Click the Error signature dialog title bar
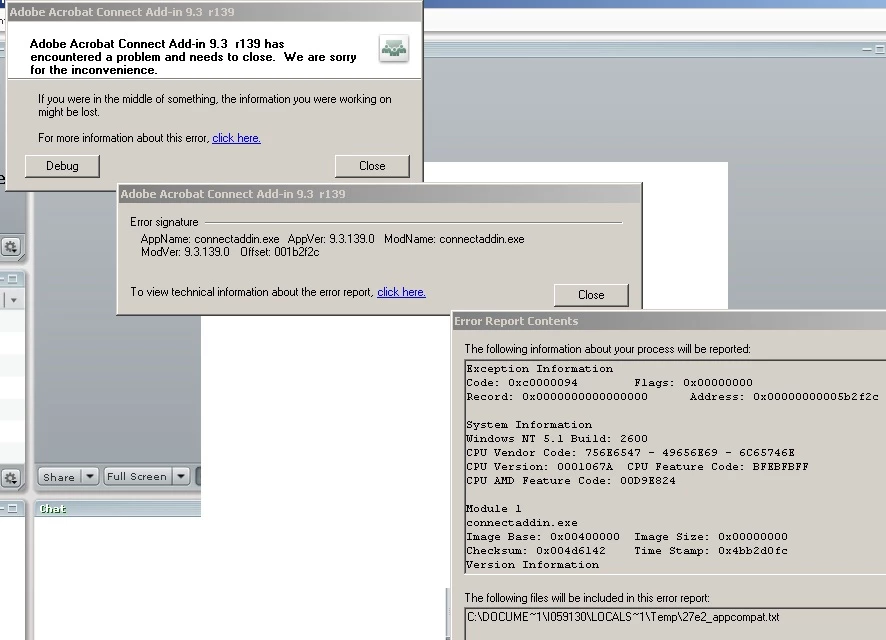The image size is (886, 640). click(380, 194)
